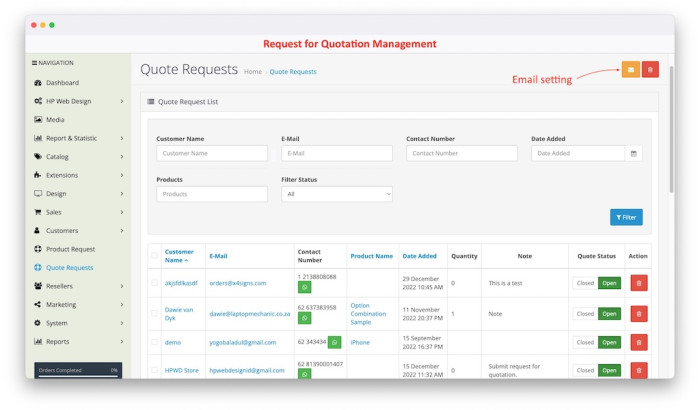Open the Marketing menu item
Viewport: 700px width, 410px height.
(61, 305)
